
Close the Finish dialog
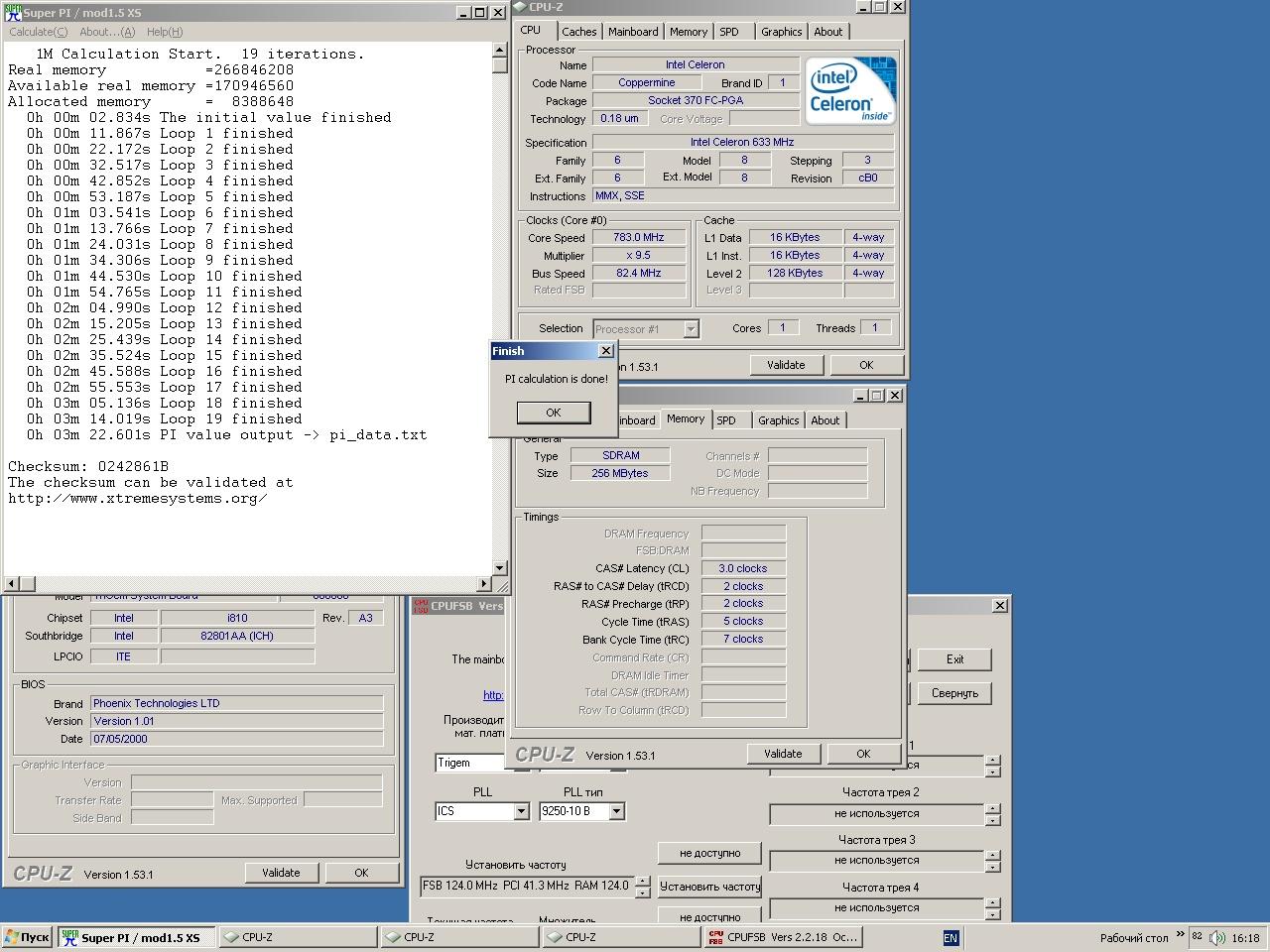coord(606,351)
